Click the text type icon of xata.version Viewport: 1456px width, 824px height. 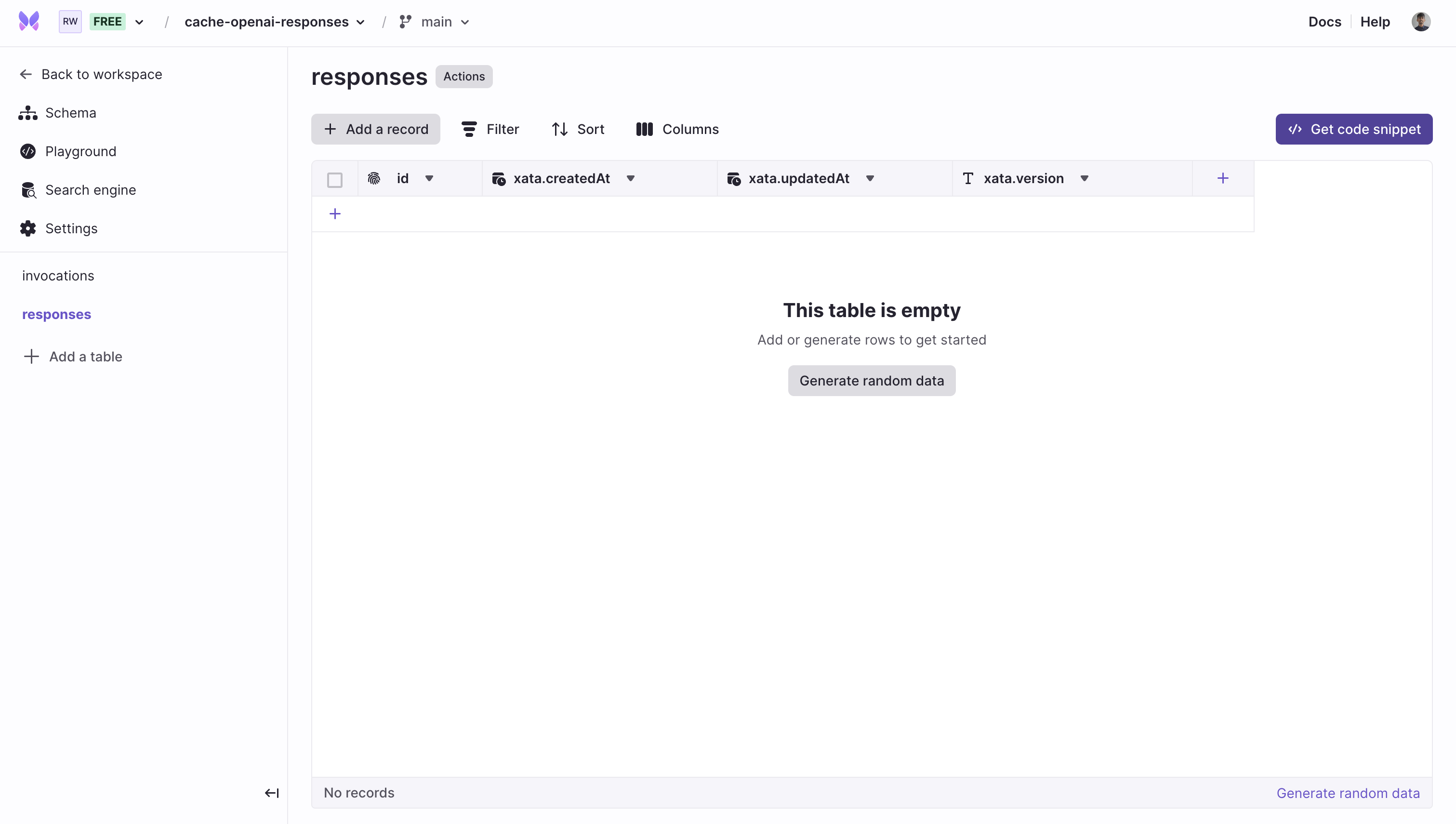click(968, 178)
